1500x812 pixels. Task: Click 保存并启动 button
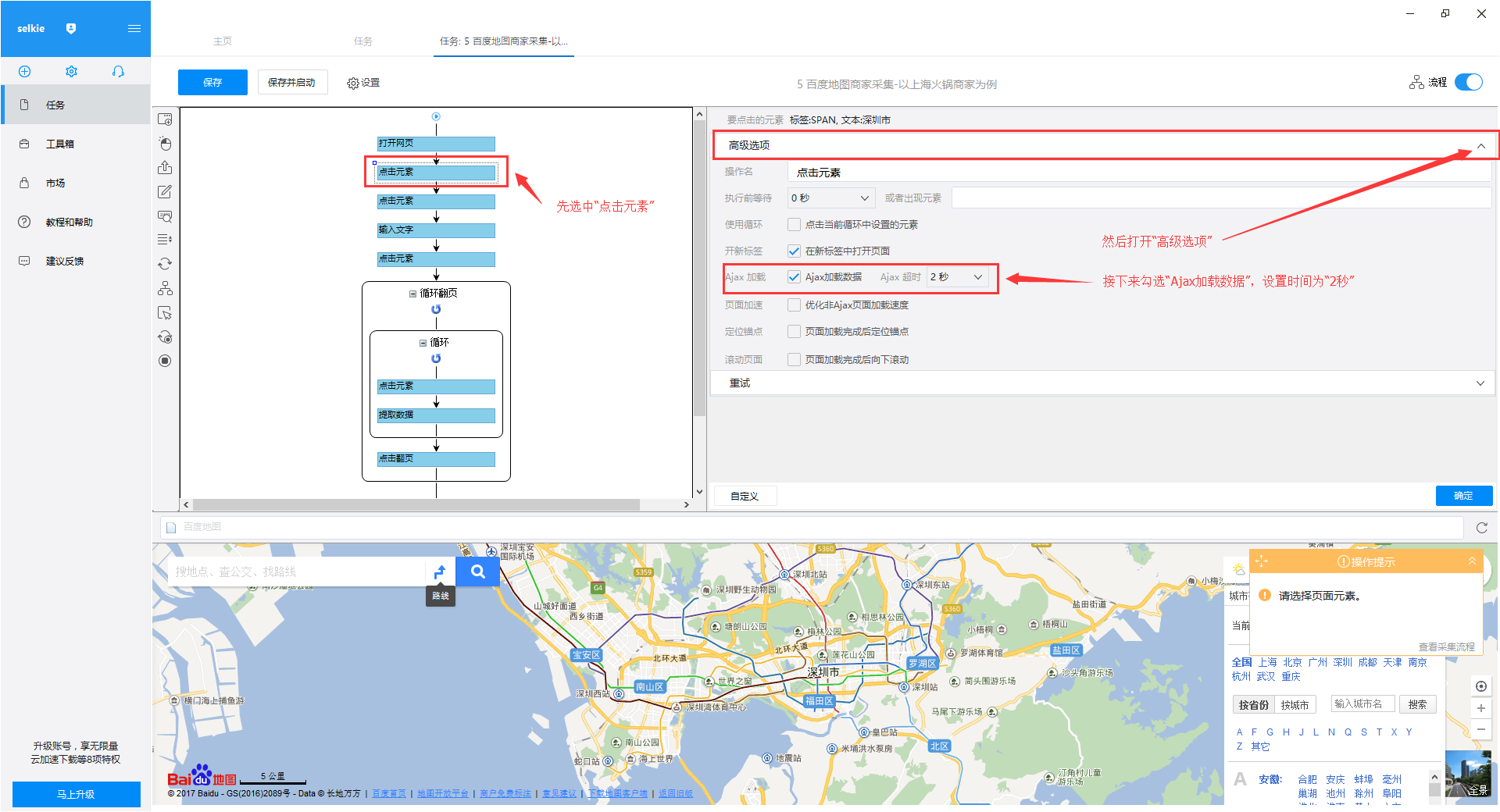pos(292,82)
